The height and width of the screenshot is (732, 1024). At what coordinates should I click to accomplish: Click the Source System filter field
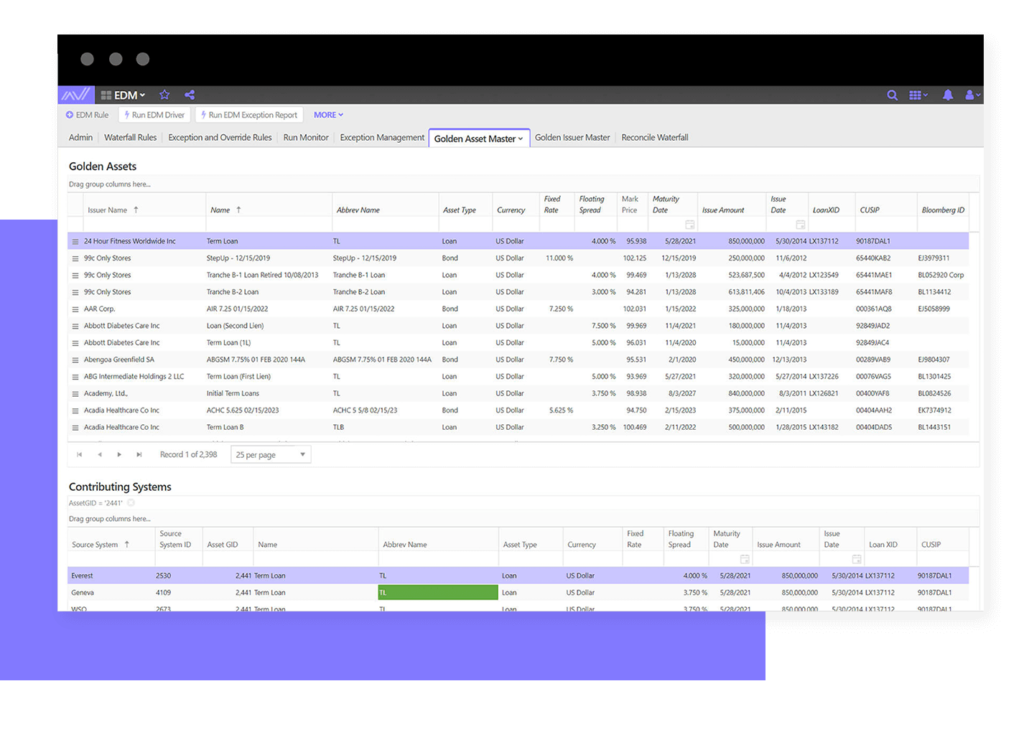click(x=111, y=560)
